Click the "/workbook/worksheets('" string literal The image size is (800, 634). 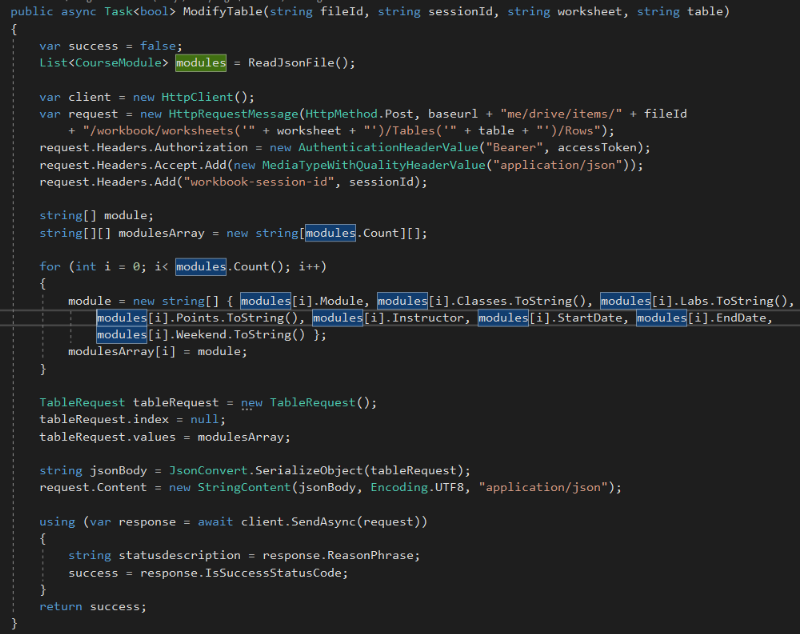(x=168, y=131)
